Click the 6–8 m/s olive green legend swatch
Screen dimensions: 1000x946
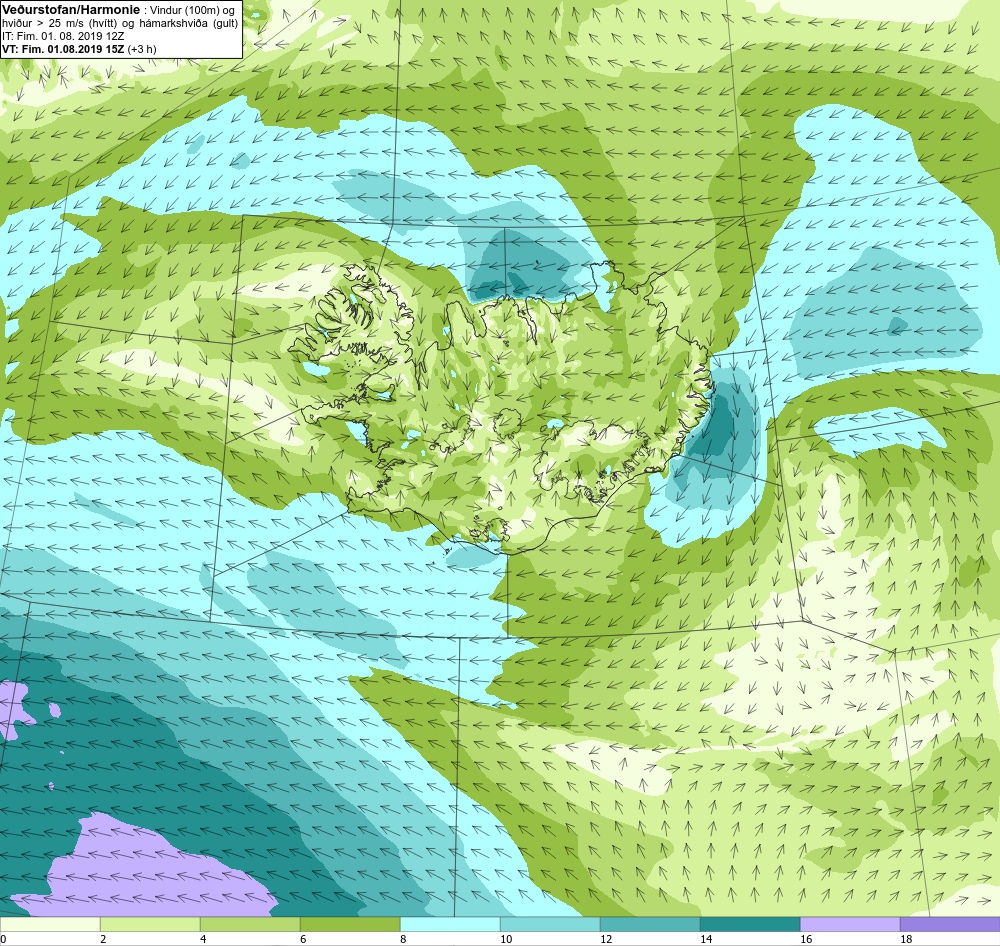(350, 925)
